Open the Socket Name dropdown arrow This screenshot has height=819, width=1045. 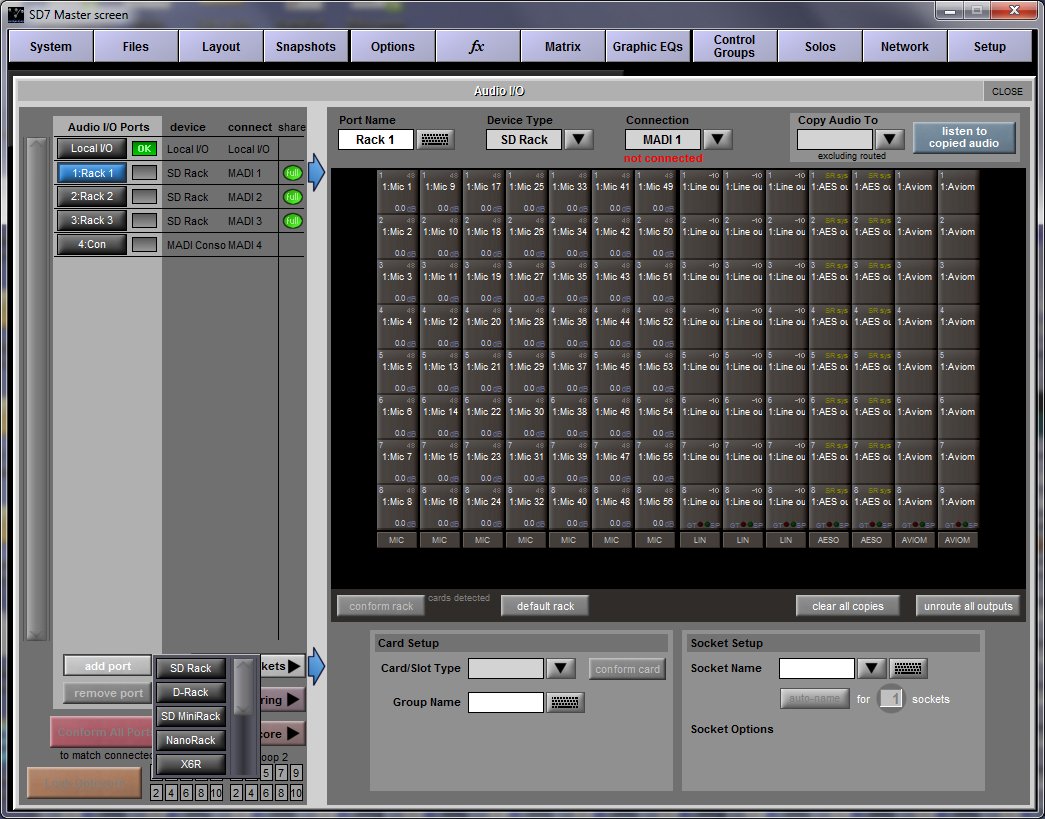871,668
